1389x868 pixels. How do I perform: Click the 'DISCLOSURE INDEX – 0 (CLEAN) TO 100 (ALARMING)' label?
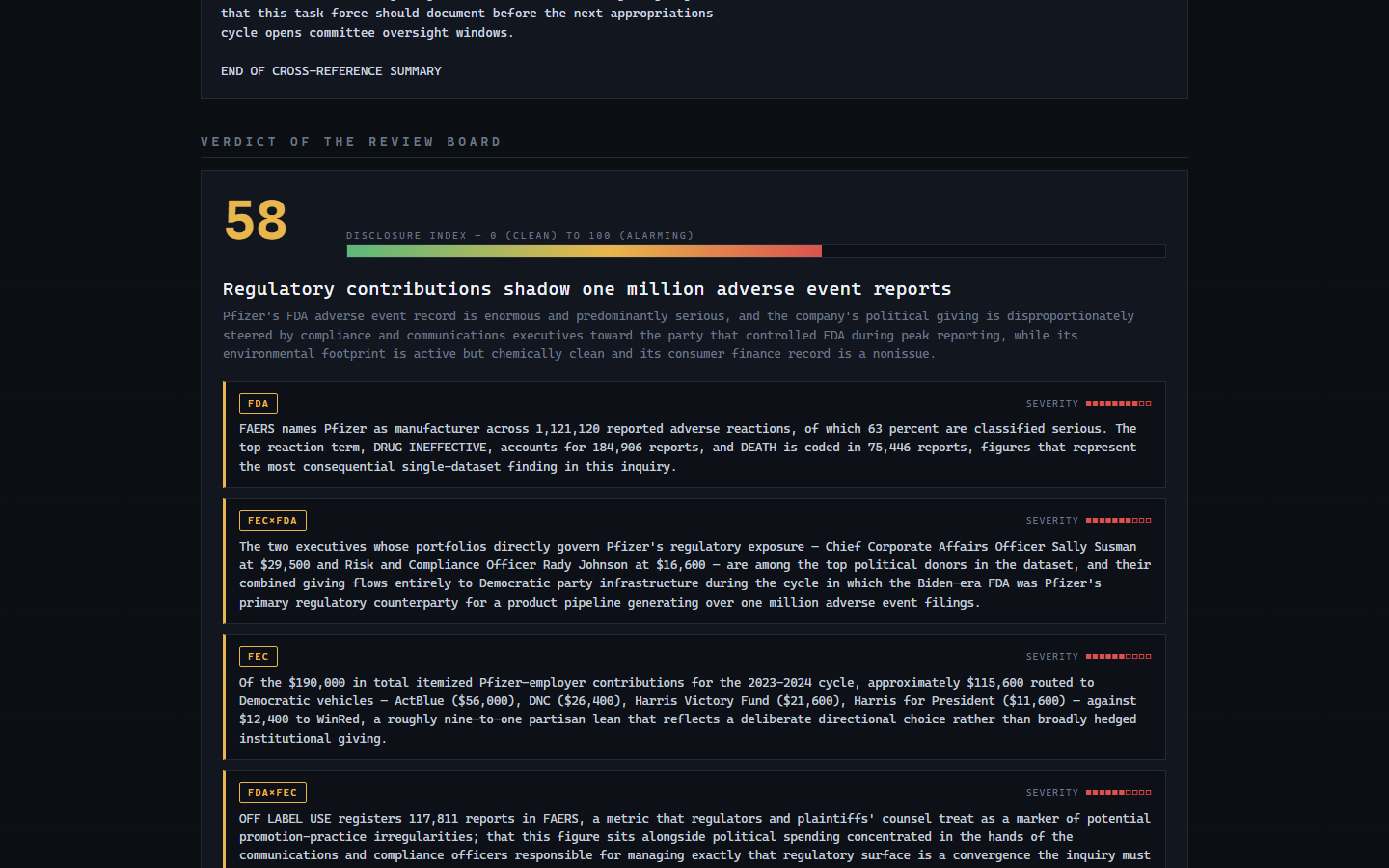tap(520, 236)
